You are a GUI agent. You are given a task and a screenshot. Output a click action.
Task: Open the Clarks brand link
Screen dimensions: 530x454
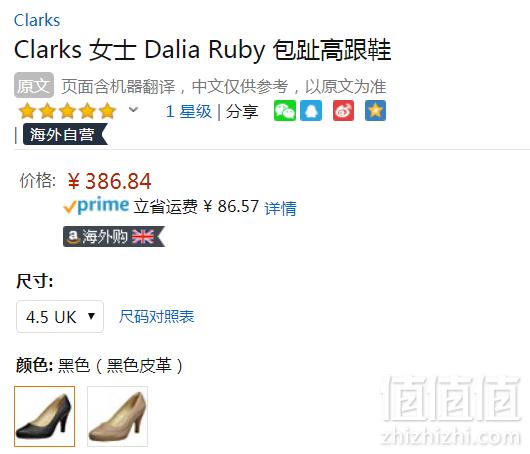point(37,20)
